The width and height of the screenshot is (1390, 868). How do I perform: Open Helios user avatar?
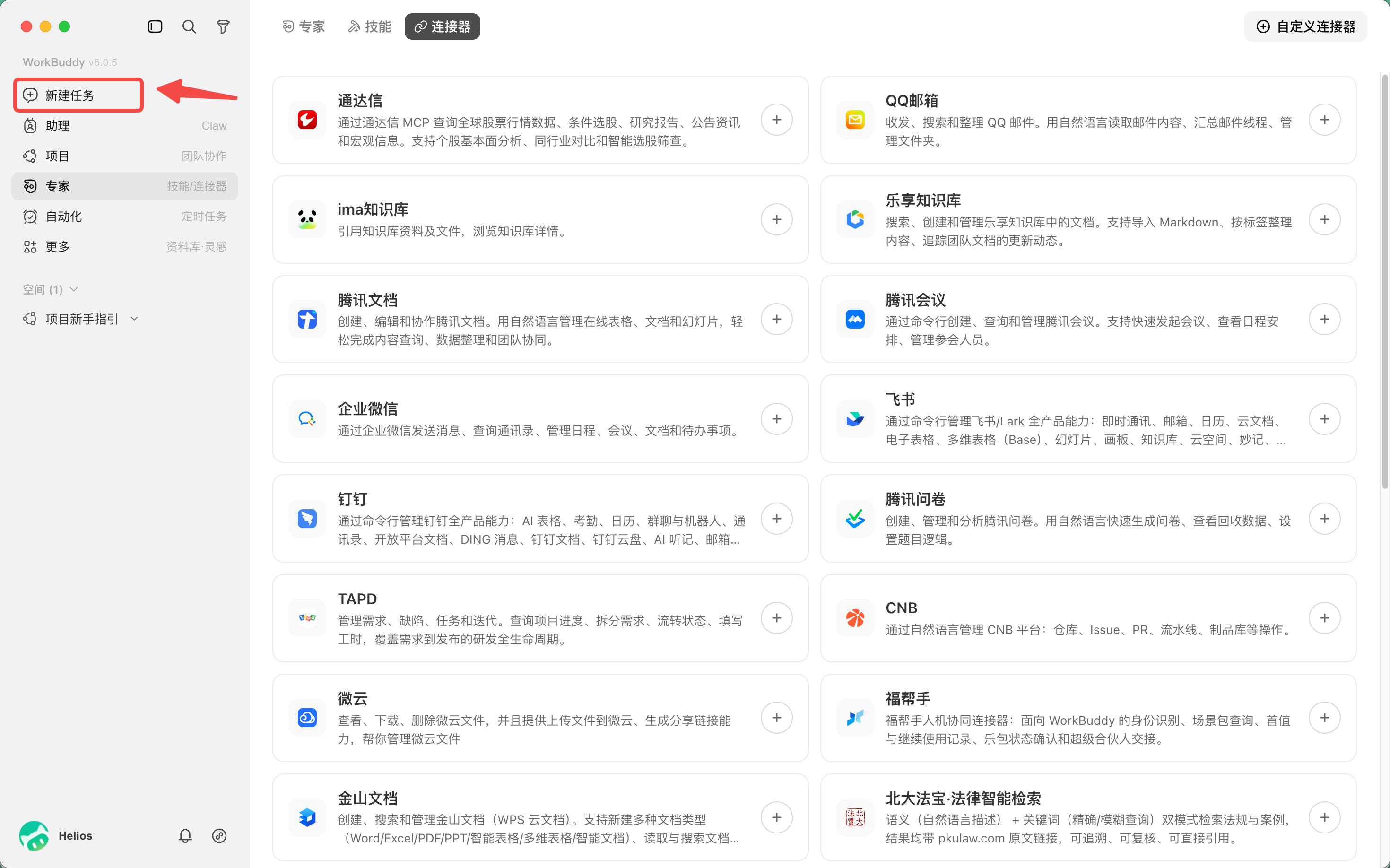[34, 835]
